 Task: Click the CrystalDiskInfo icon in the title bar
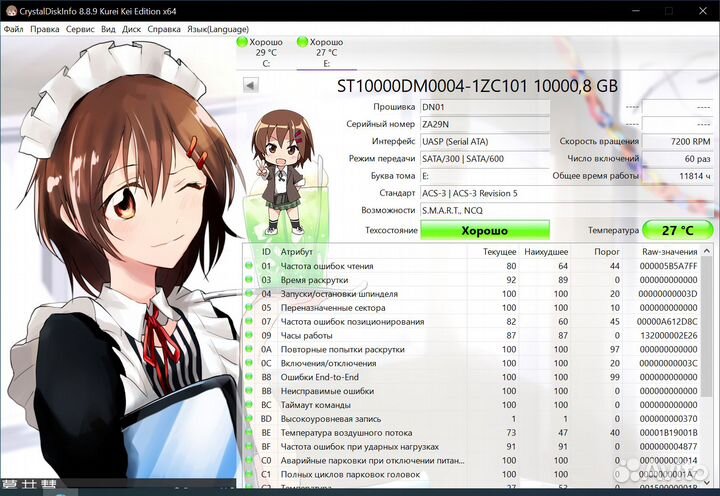click(11, 9)
